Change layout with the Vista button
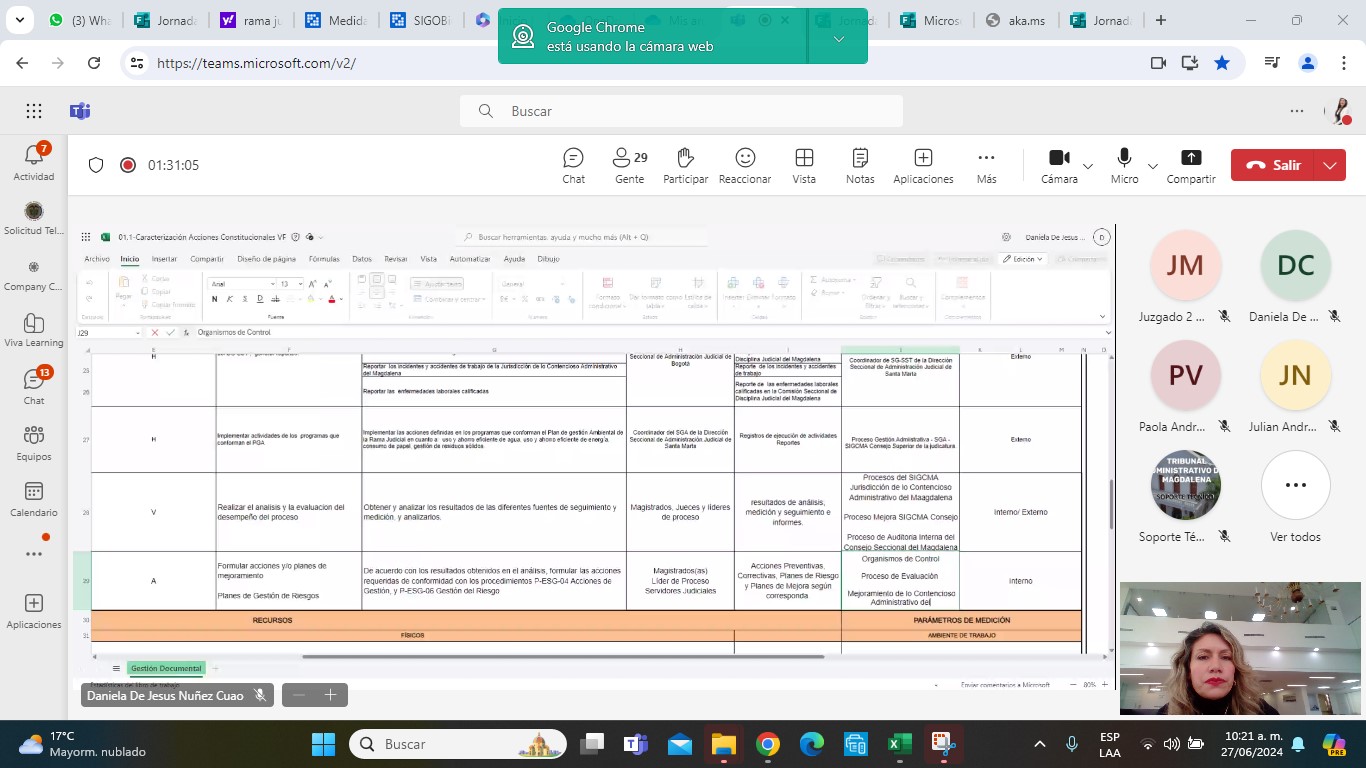 [804, 166]
